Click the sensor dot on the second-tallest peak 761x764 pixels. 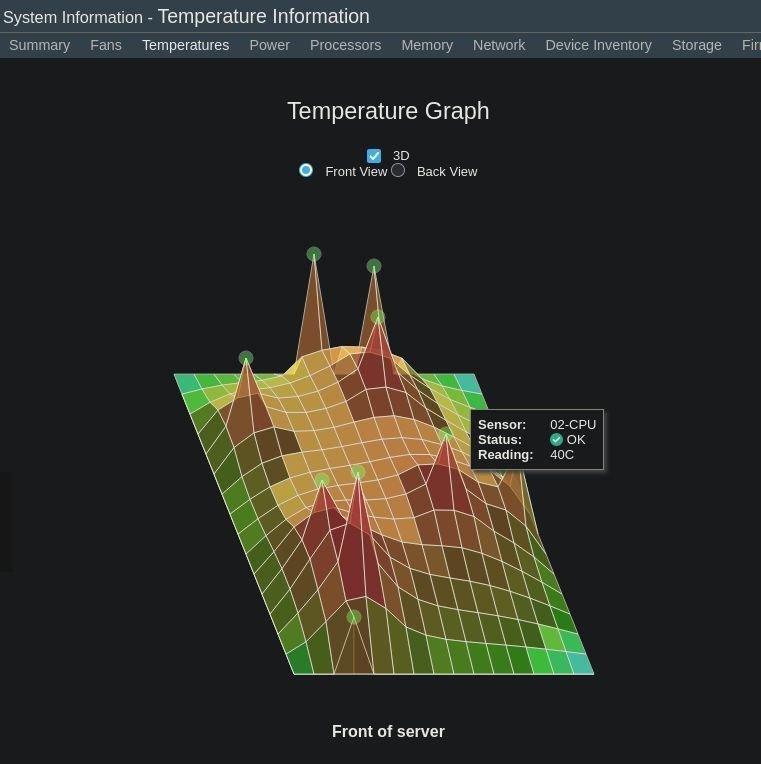pyautogui.click(x=374, y=266)
